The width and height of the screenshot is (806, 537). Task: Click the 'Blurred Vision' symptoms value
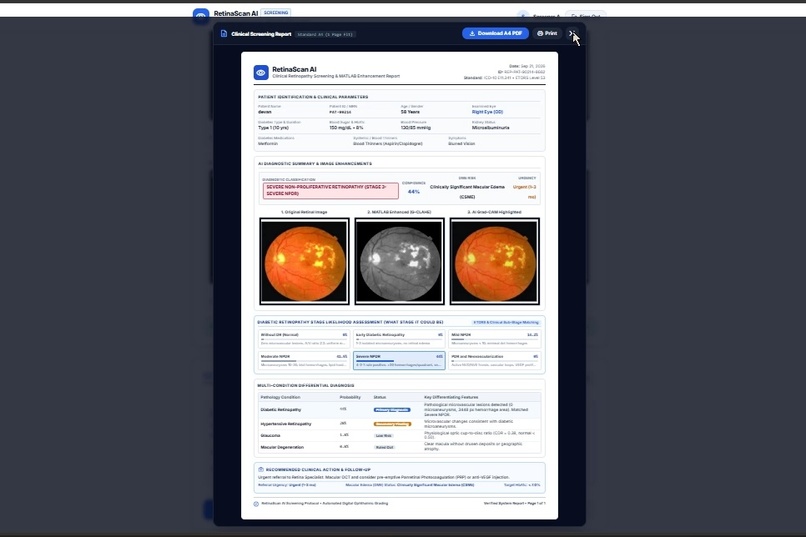coord(462,144)
